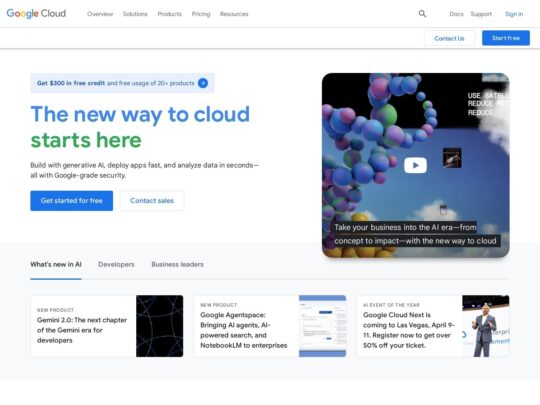Go to Pricing page
Screen dimensions: 540x405
coord(201,14)
